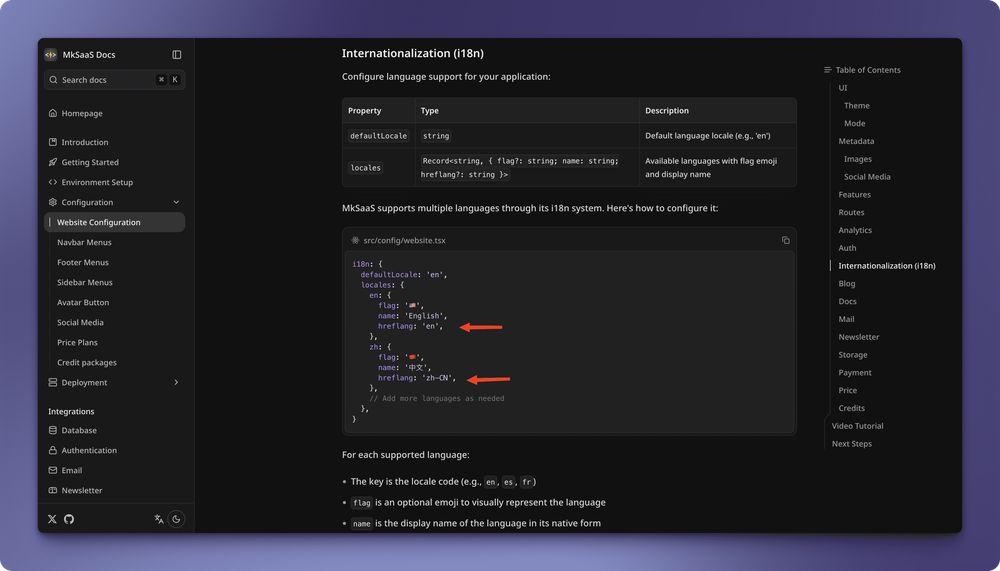This screenshot has width=1000, height=571.
Task: Jump to Mode in table of contents
Action: point(855,124)
